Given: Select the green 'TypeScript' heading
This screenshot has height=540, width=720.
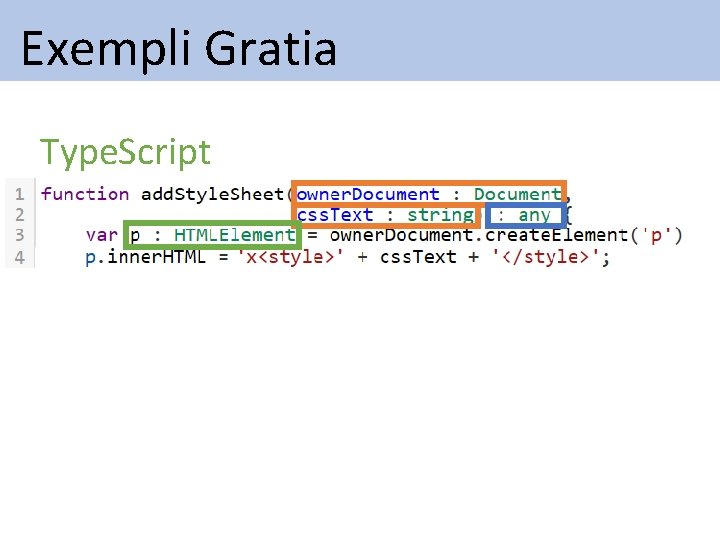Looking at the screenshot, I should coord(125,153).
